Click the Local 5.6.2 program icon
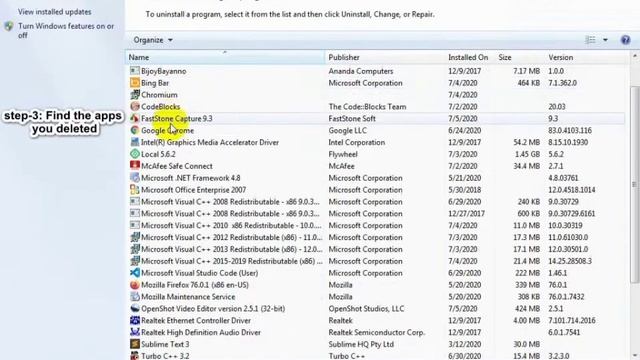 135,154
